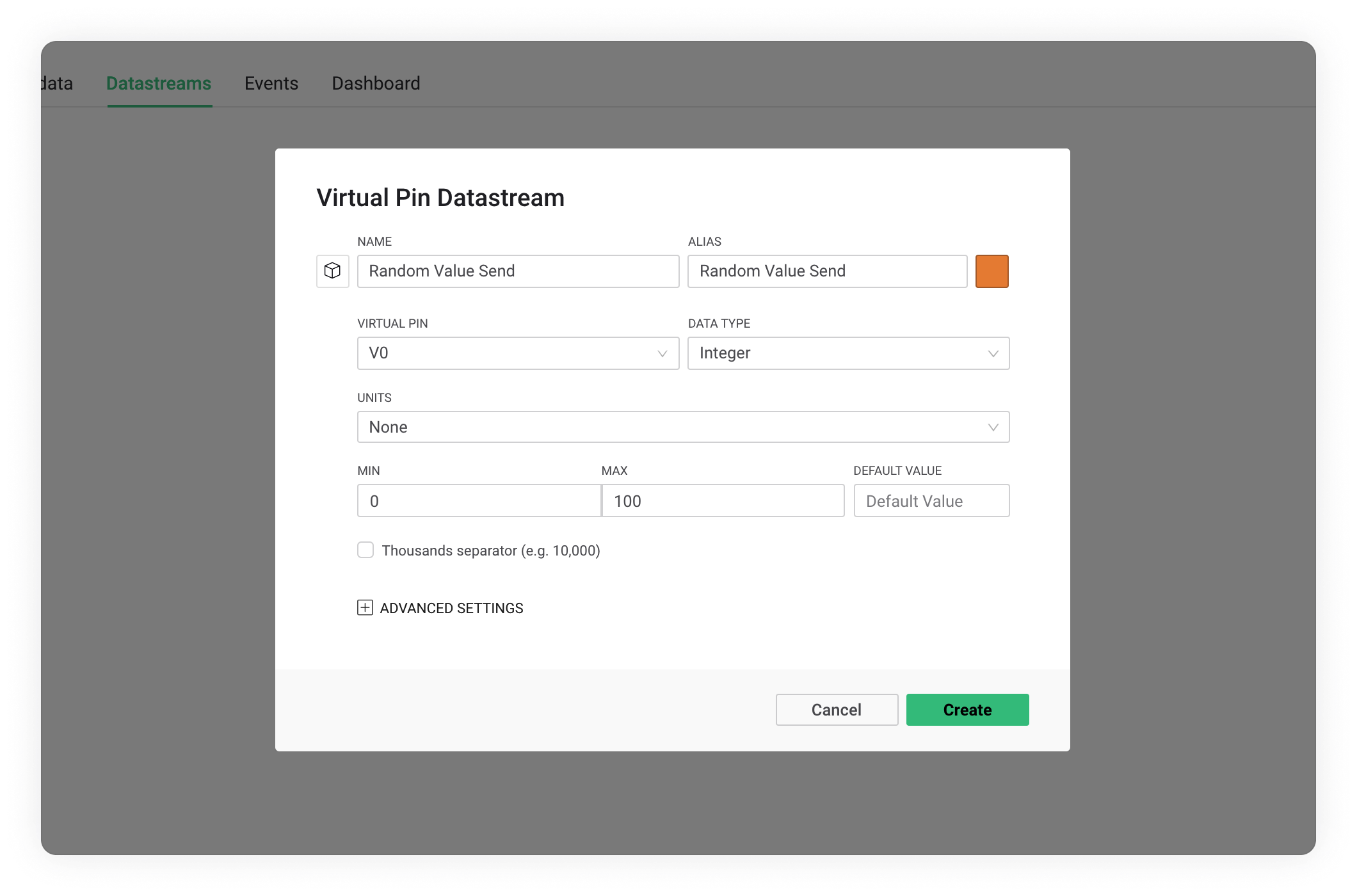Expand the Advanced Settings section

pos(451,608)
